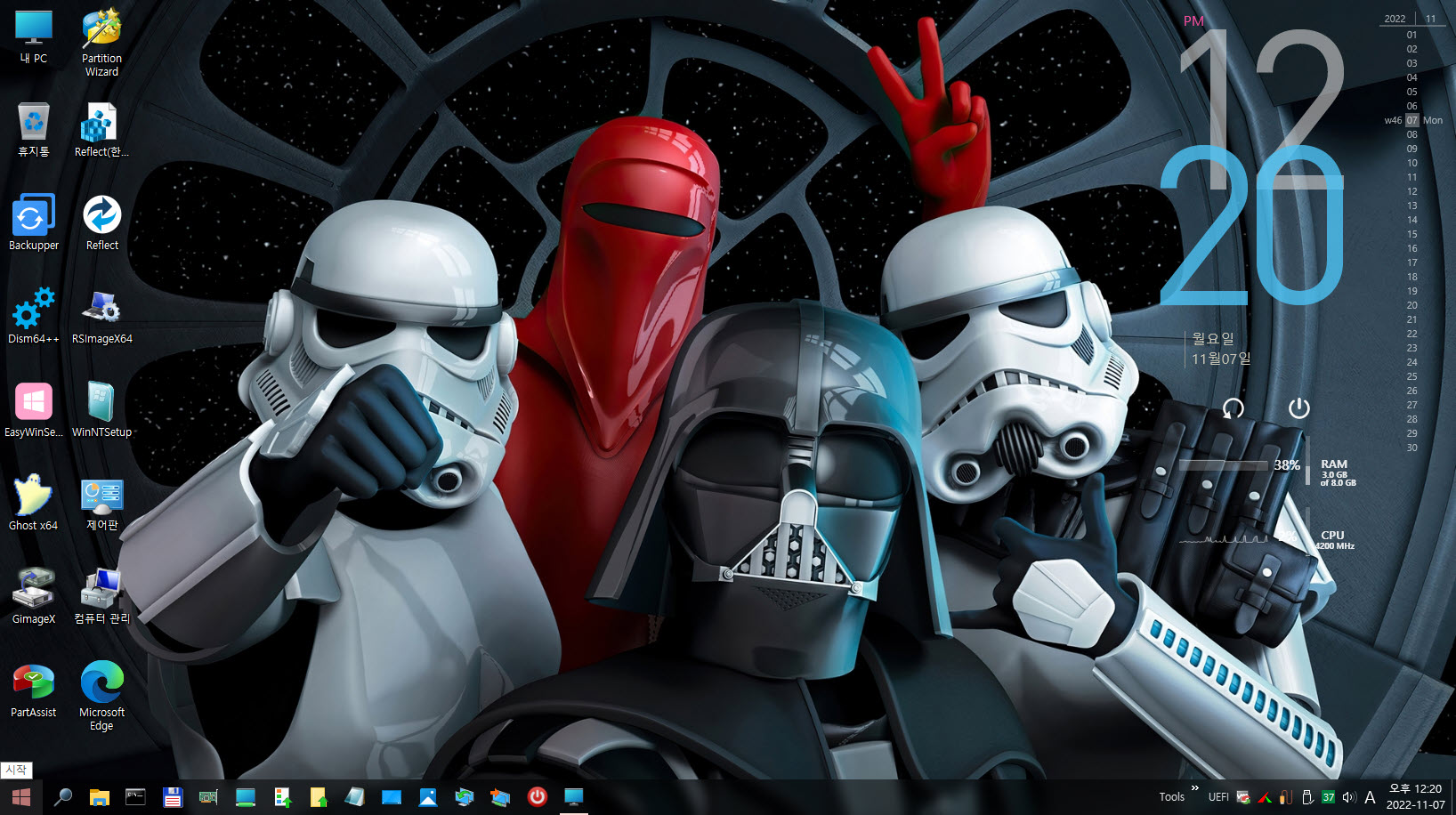Click the safely remove USB tray icon

tap(1306, 797)
